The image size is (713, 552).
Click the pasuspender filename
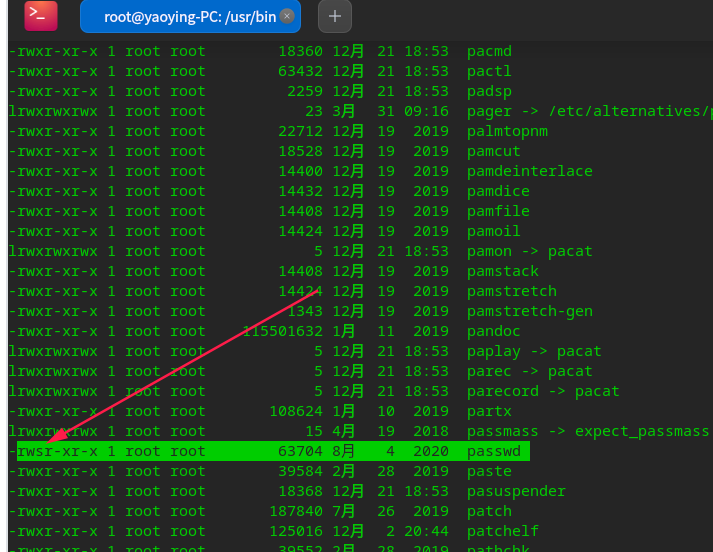click(516, 491)
